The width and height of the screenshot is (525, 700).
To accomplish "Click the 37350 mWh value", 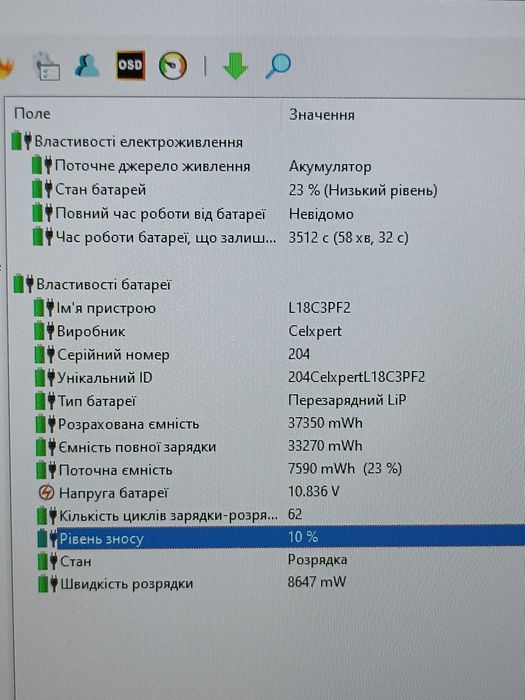I will coord(325,423).
